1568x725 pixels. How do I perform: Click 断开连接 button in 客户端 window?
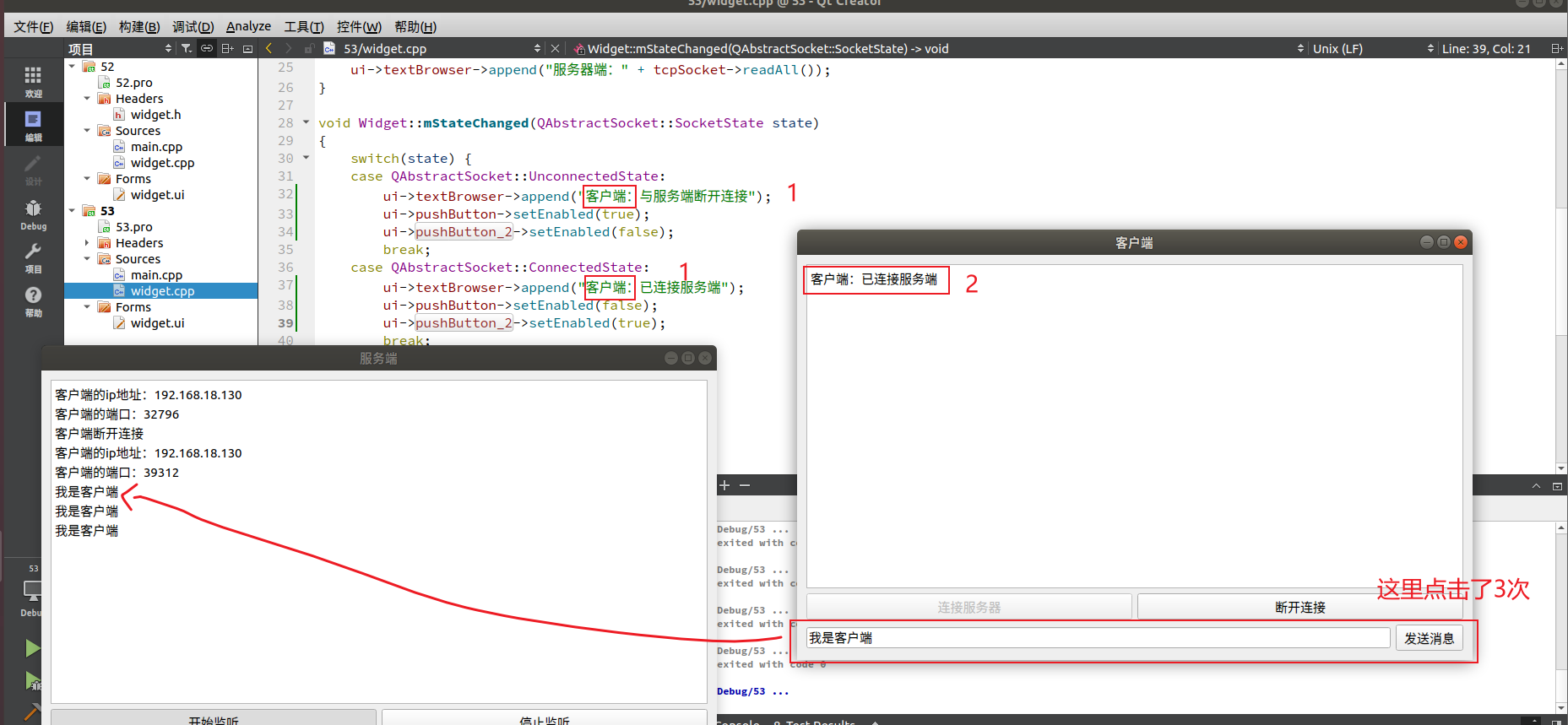(x=1299, y=608)
